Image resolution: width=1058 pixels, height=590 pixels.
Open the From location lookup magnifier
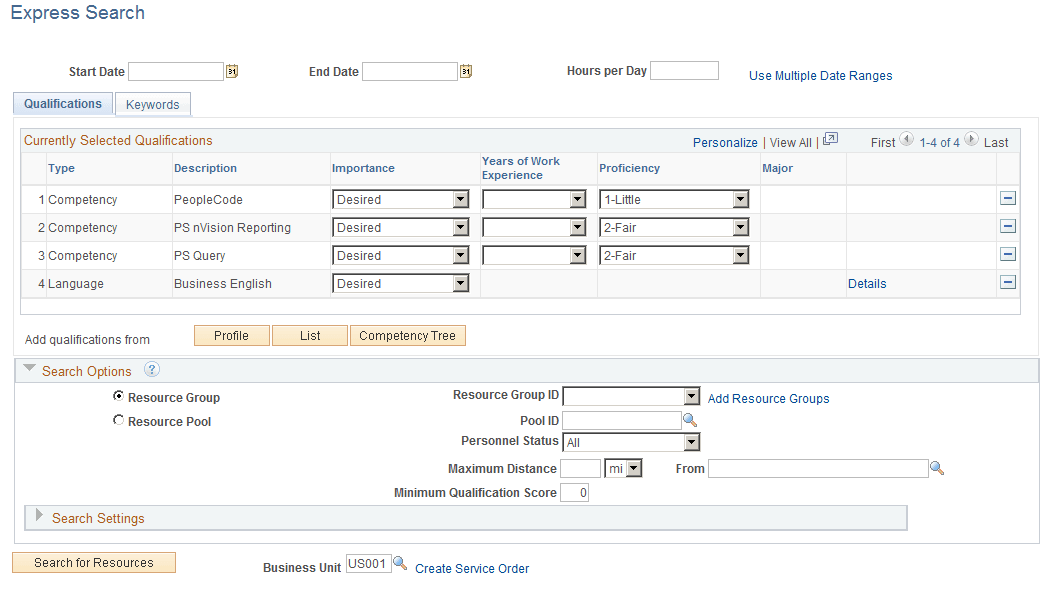[937, 468]
